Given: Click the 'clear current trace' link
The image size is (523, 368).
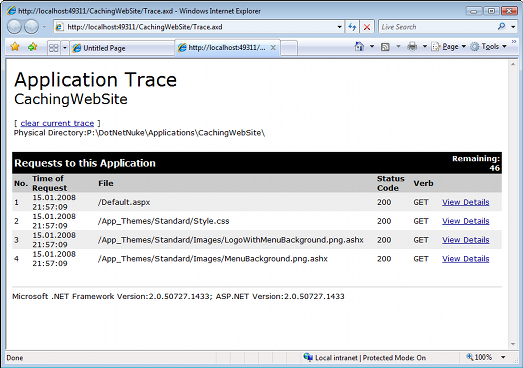Looking at the screenshot, I should [57, 123].
